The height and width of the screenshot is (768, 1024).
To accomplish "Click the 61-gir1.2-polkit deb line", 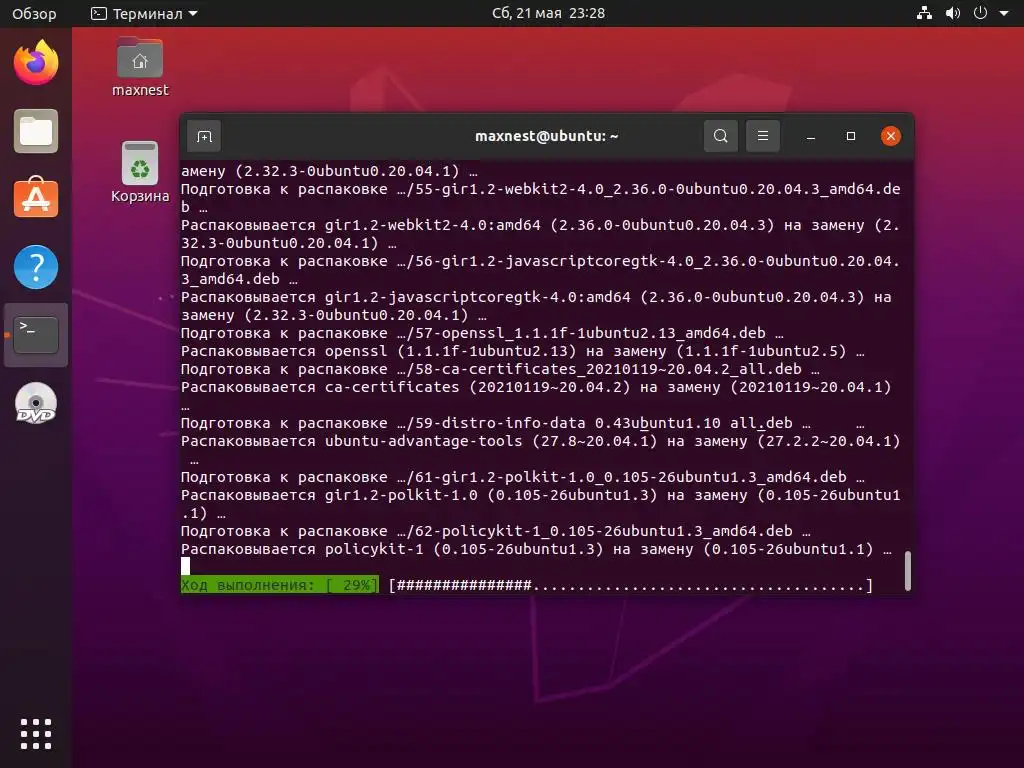I will (522, 477).
